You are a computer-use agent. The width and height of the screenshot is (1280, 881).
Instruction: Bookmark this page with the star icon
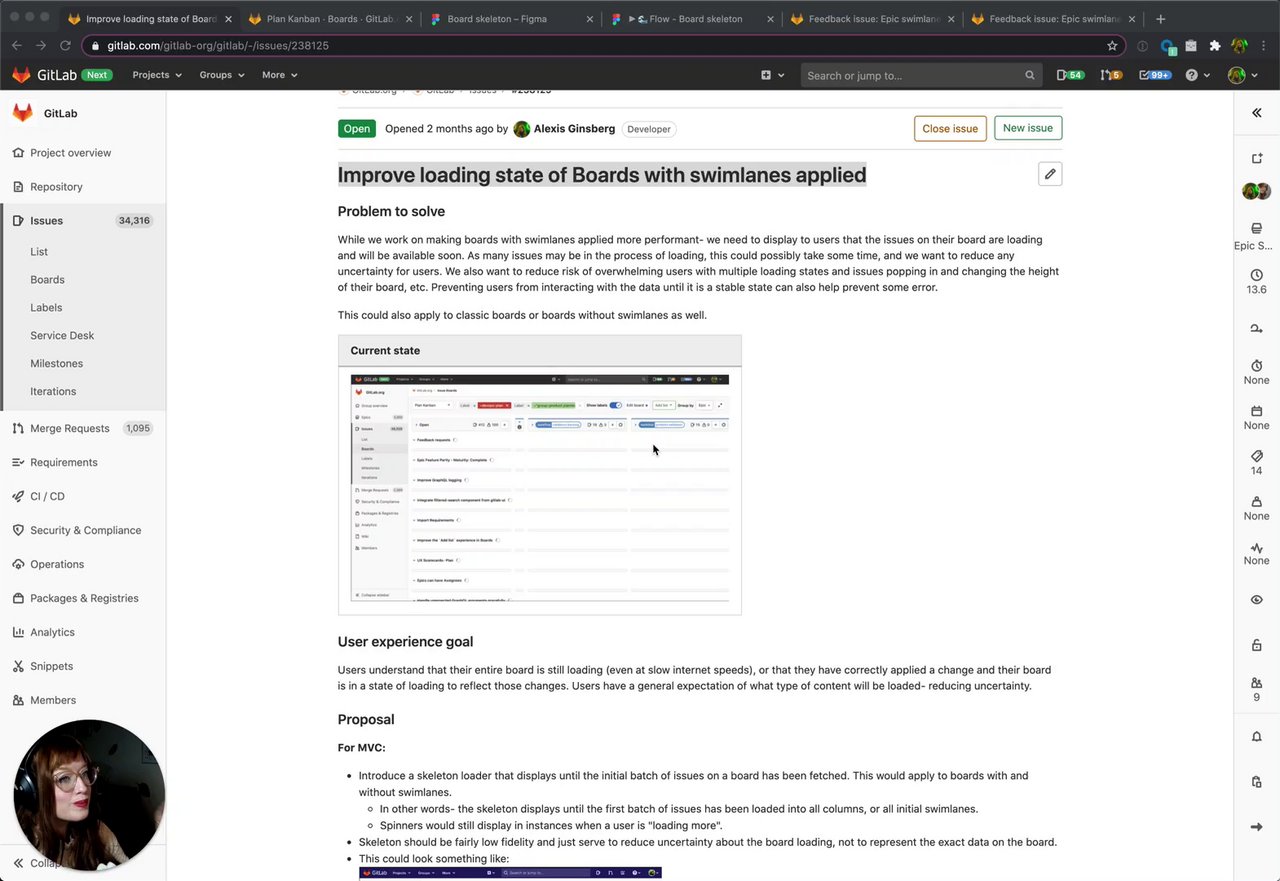pyautogui.click(x=1112, y=45)
